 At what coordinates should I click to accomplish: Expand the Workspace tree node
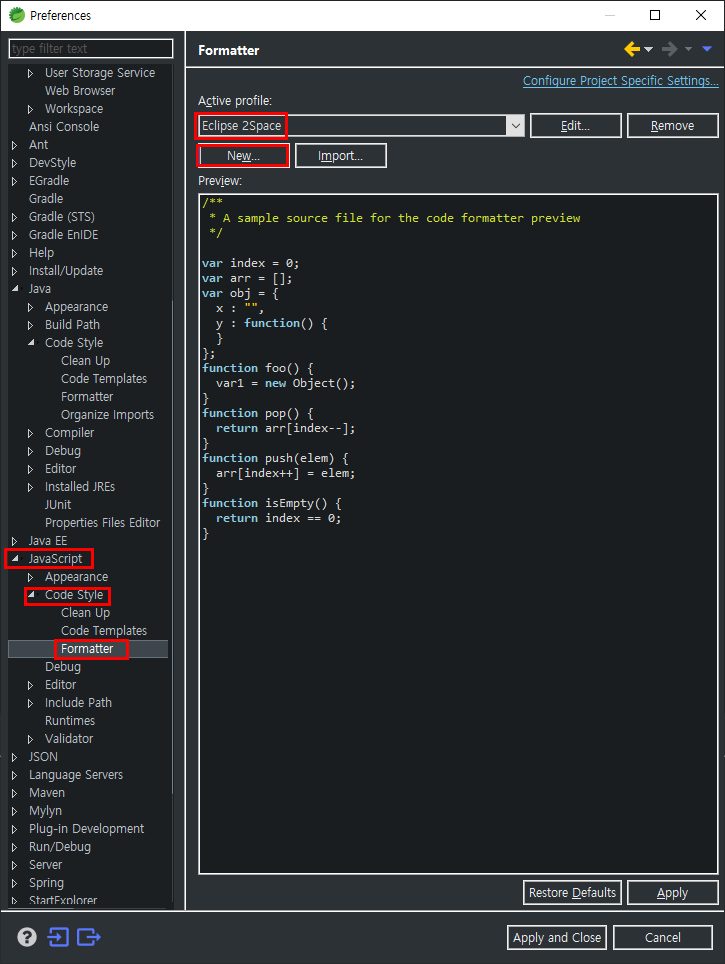click(30, 109)
